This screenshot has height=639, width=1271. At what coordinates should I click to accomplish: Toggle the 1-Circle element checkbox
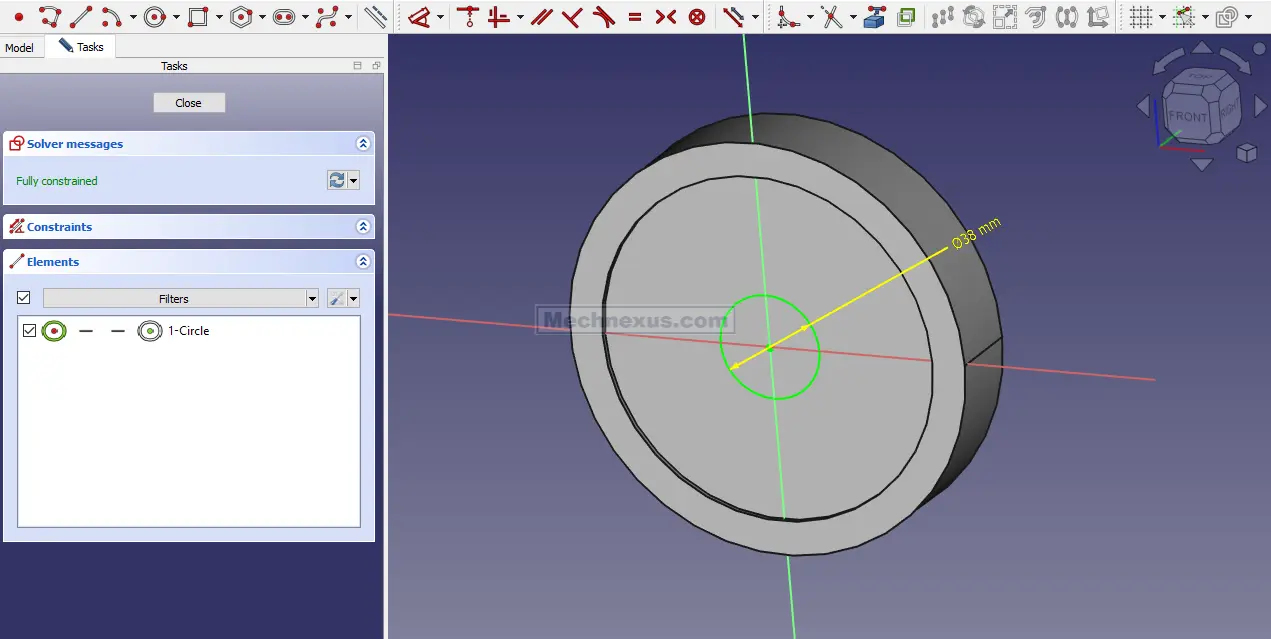coord(29,330)
